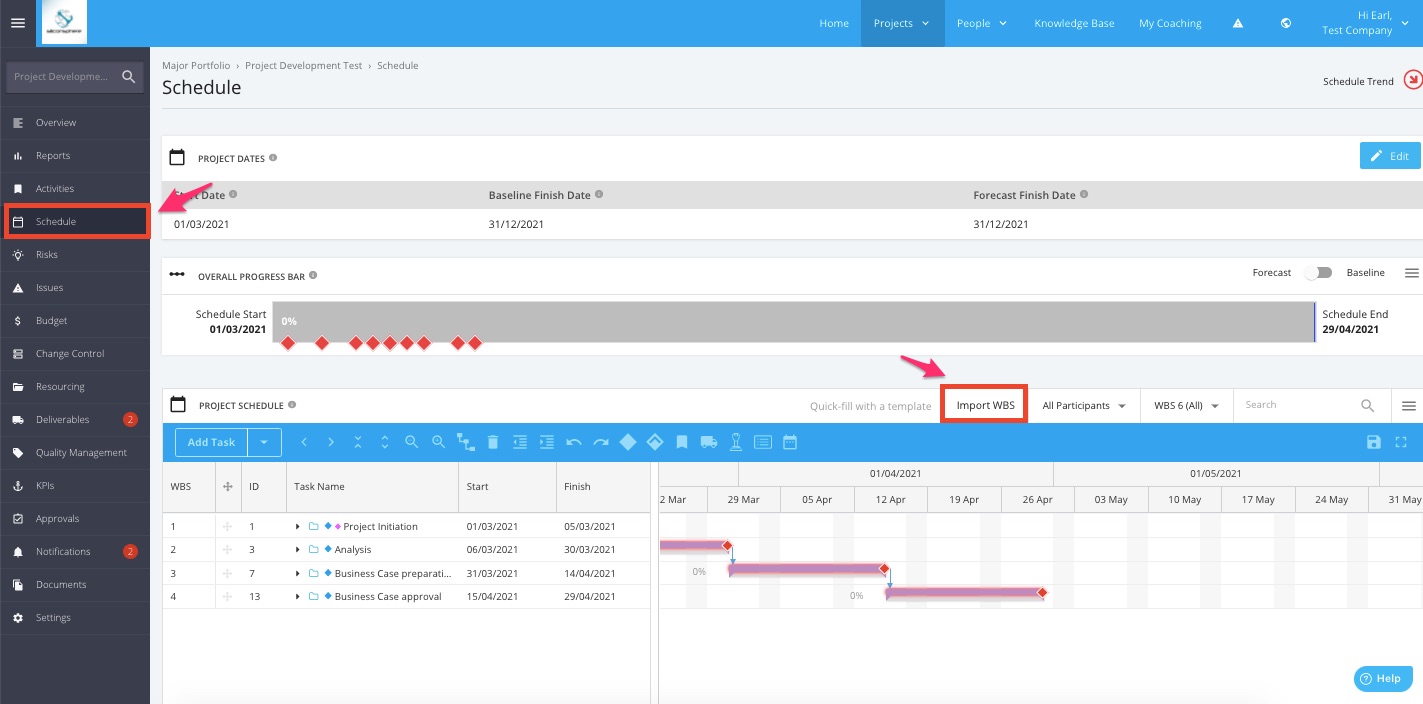Open Risks in the sidebar

point(75,254)
